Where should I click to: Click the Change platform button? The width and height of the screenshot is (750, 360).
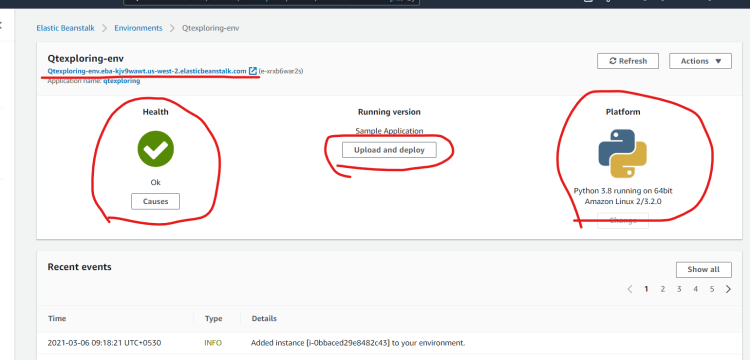click(x=623, y=221)
